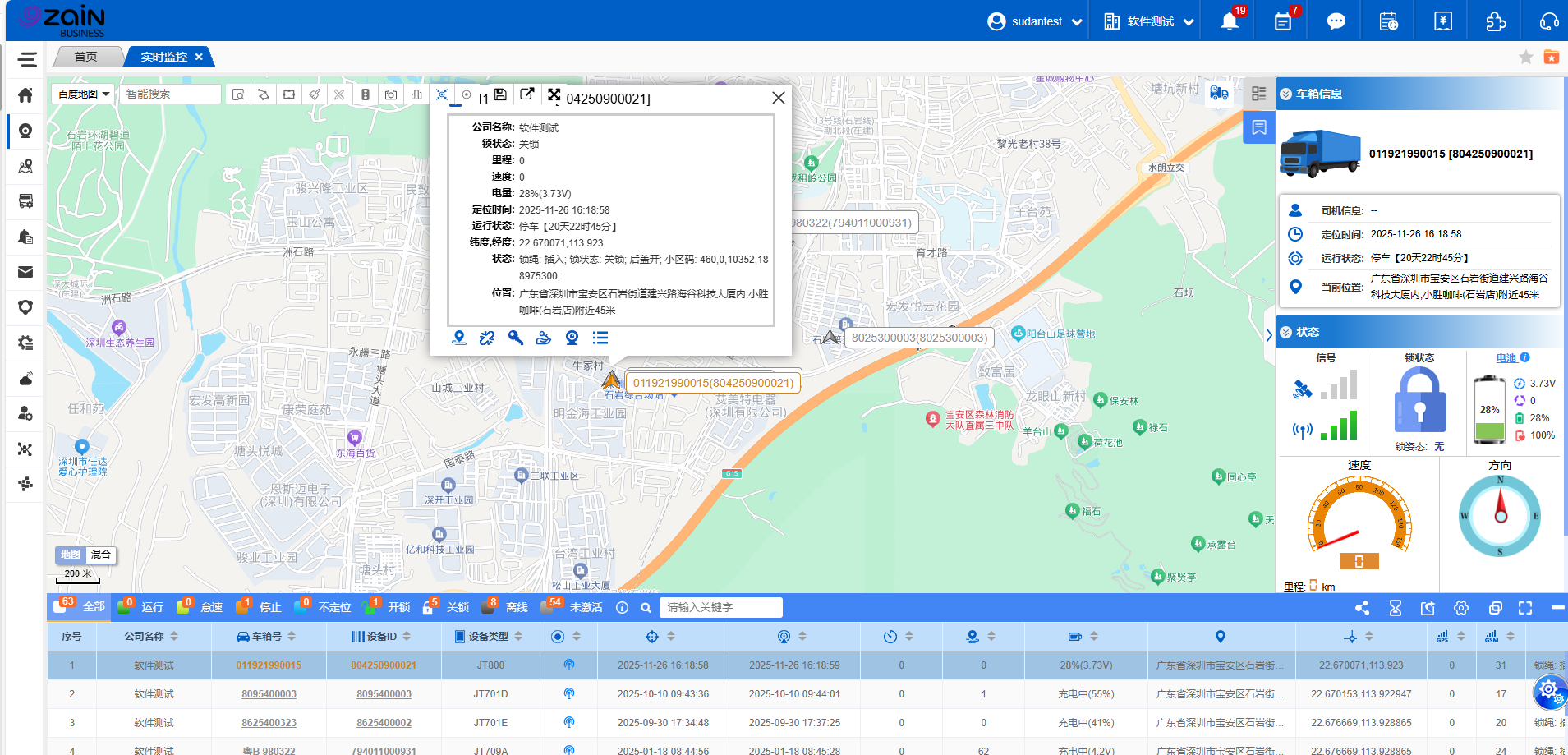
Task: Switch to the 首页 tab
Action: 85,57
